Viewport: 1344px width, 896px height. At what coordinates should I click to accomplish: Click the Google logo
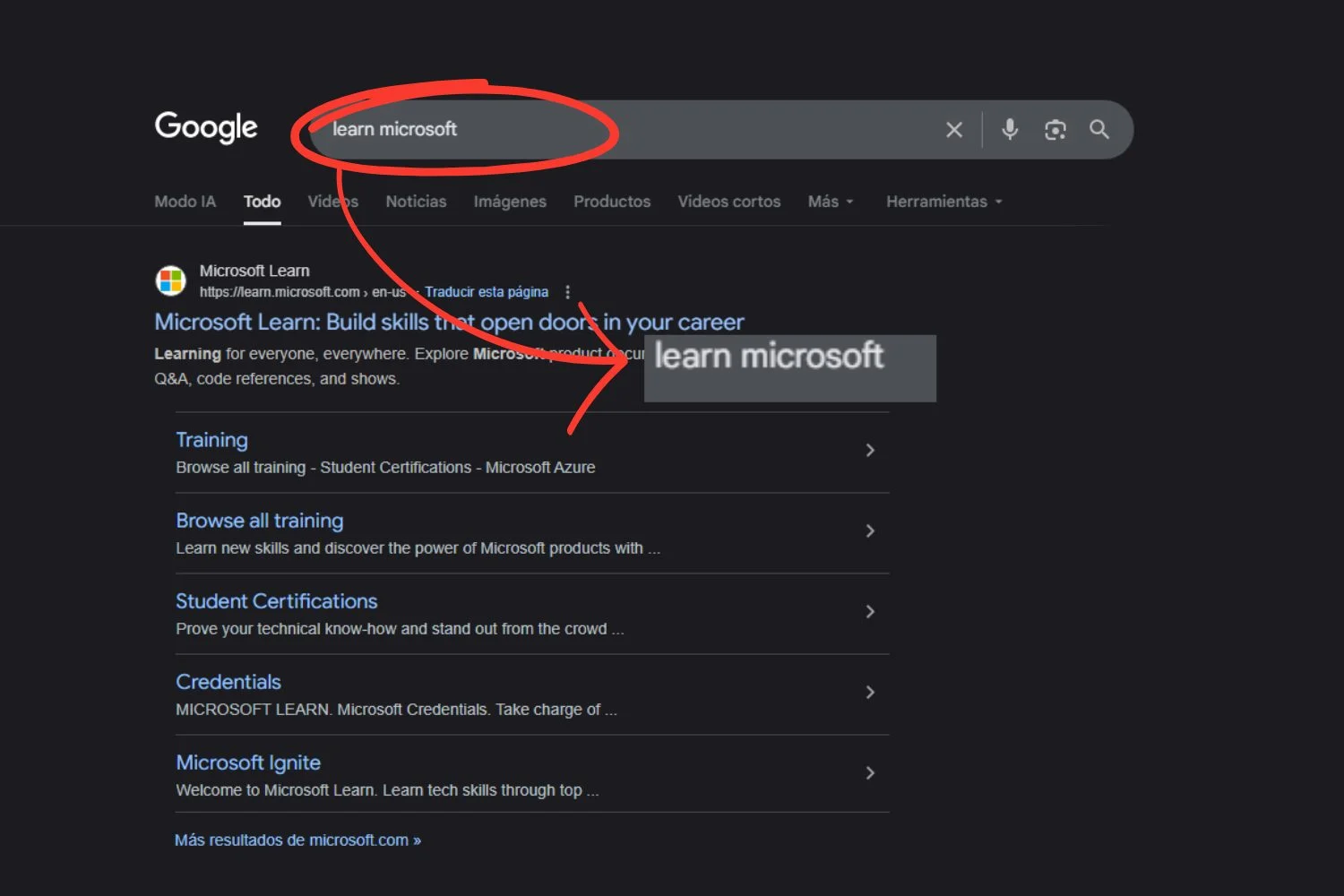pos(206,127)
